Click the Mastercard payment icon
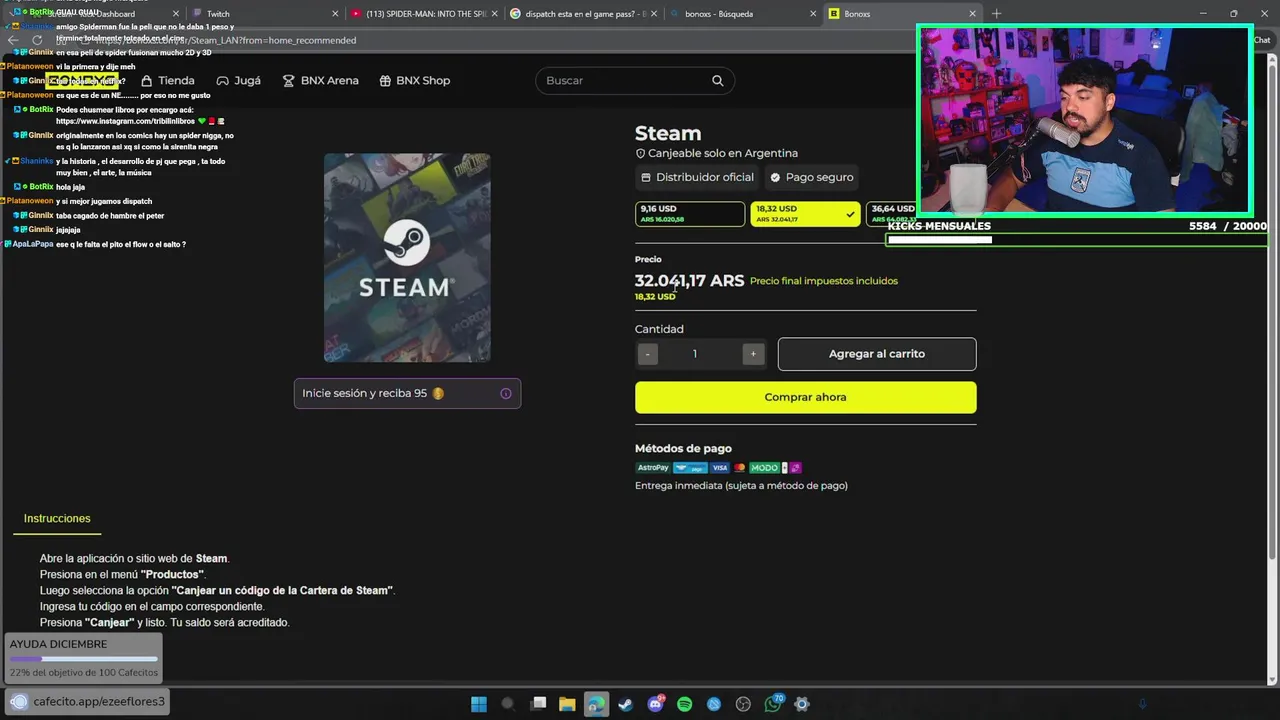The height and width of the screenshot is (720, 1280). [740, 468]
